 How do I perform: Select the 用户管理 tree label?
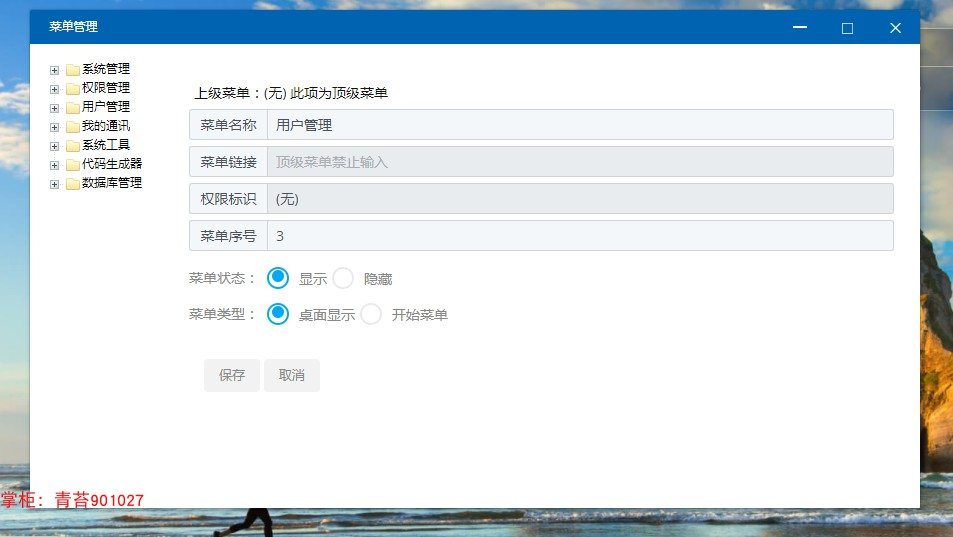106,106
